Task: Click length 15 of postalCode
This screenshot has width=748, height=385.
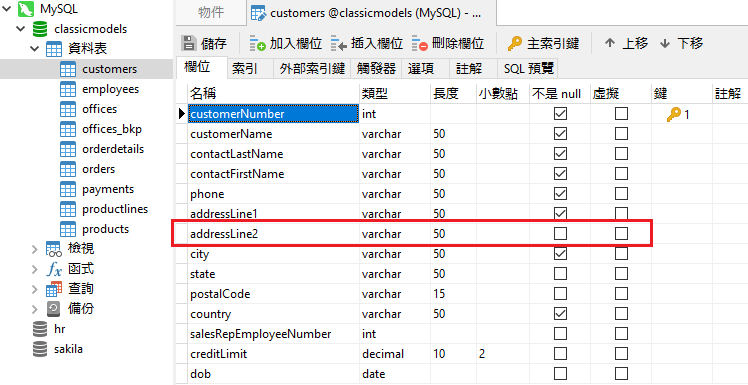Action: [x=439, y=294]
